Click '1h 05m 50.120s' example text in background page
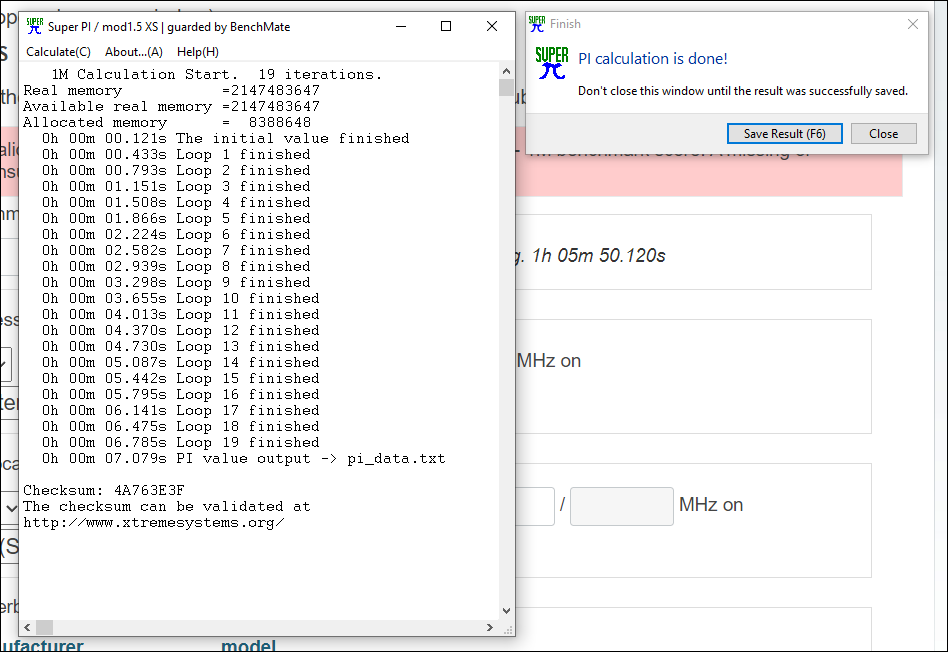The width and height of the screenshot is (948, 652). pyautogui.click(x=599, y=256)
